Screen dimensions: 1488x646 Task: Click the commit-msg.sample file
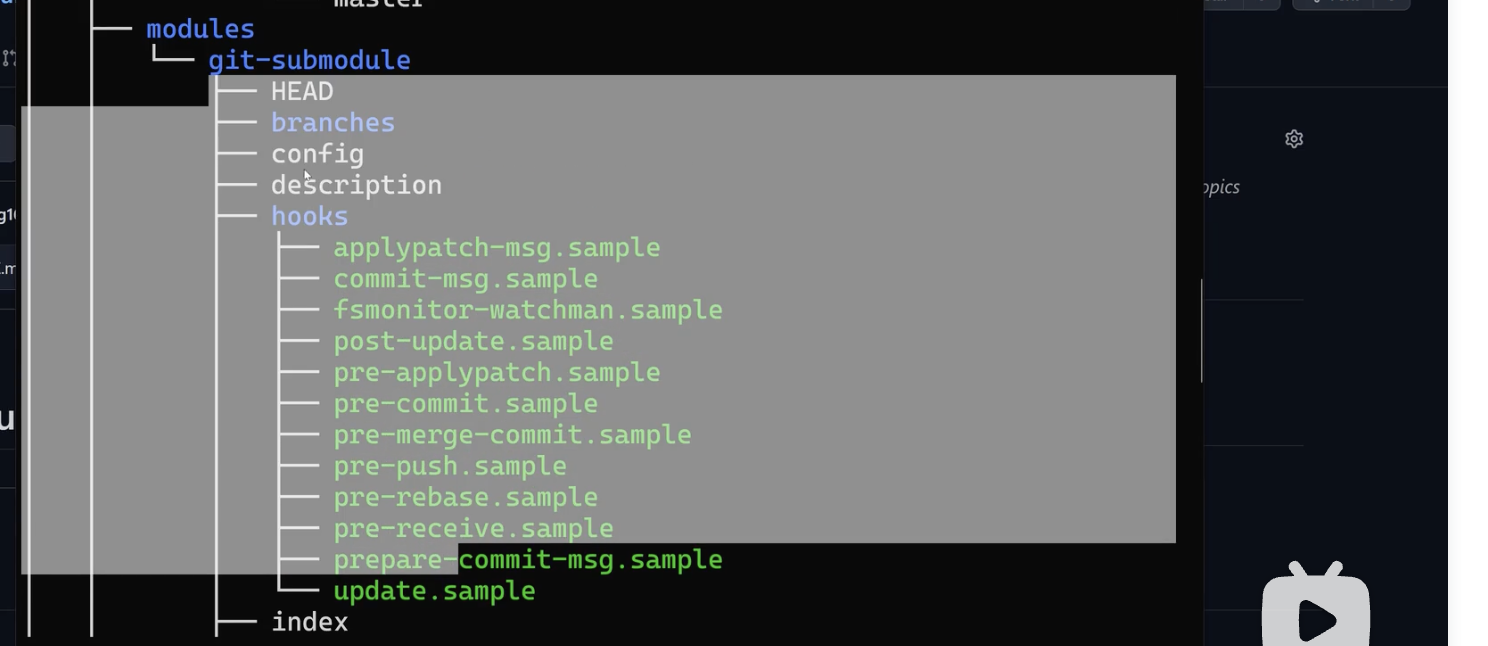465,278
